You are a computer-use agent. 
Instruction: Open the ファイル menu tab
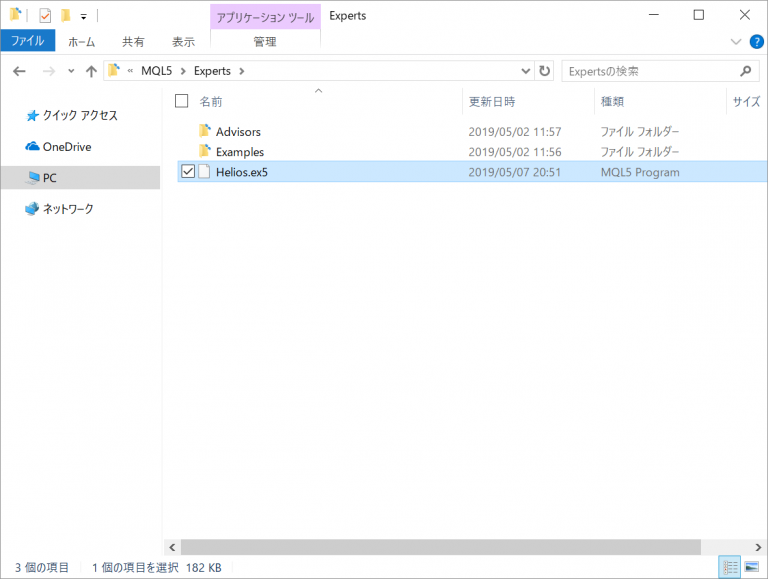pos(27,42)
